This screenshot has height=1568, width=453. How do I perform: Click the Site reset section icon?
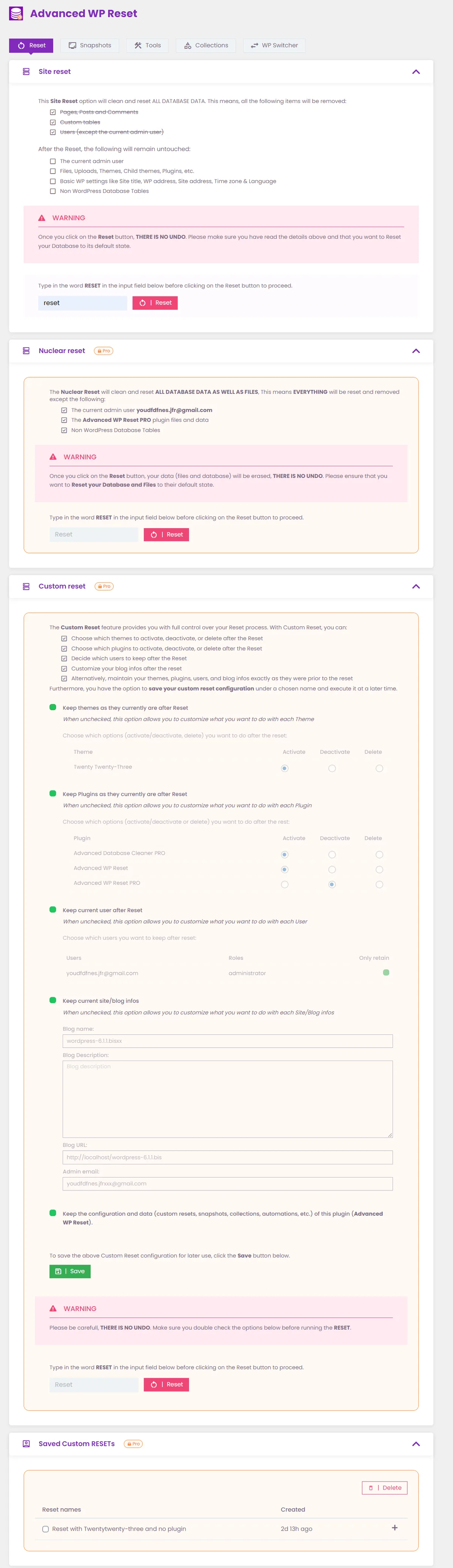pyautogui.click(x=26, y=72)
